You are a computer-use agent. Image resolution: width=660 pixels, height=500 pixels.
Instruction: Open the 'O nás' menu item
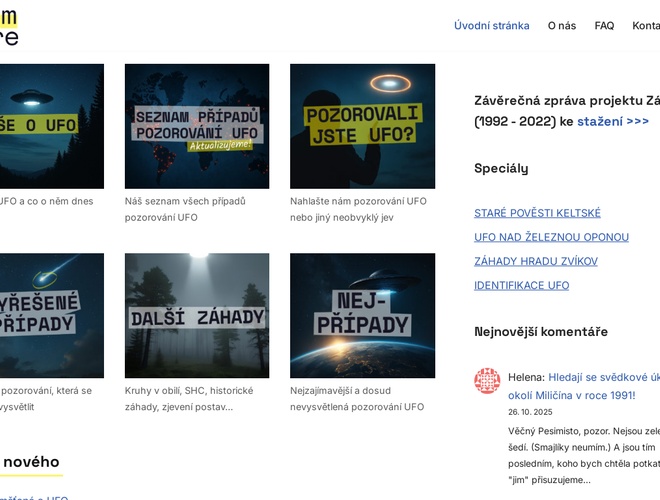(x=562, y=26)
